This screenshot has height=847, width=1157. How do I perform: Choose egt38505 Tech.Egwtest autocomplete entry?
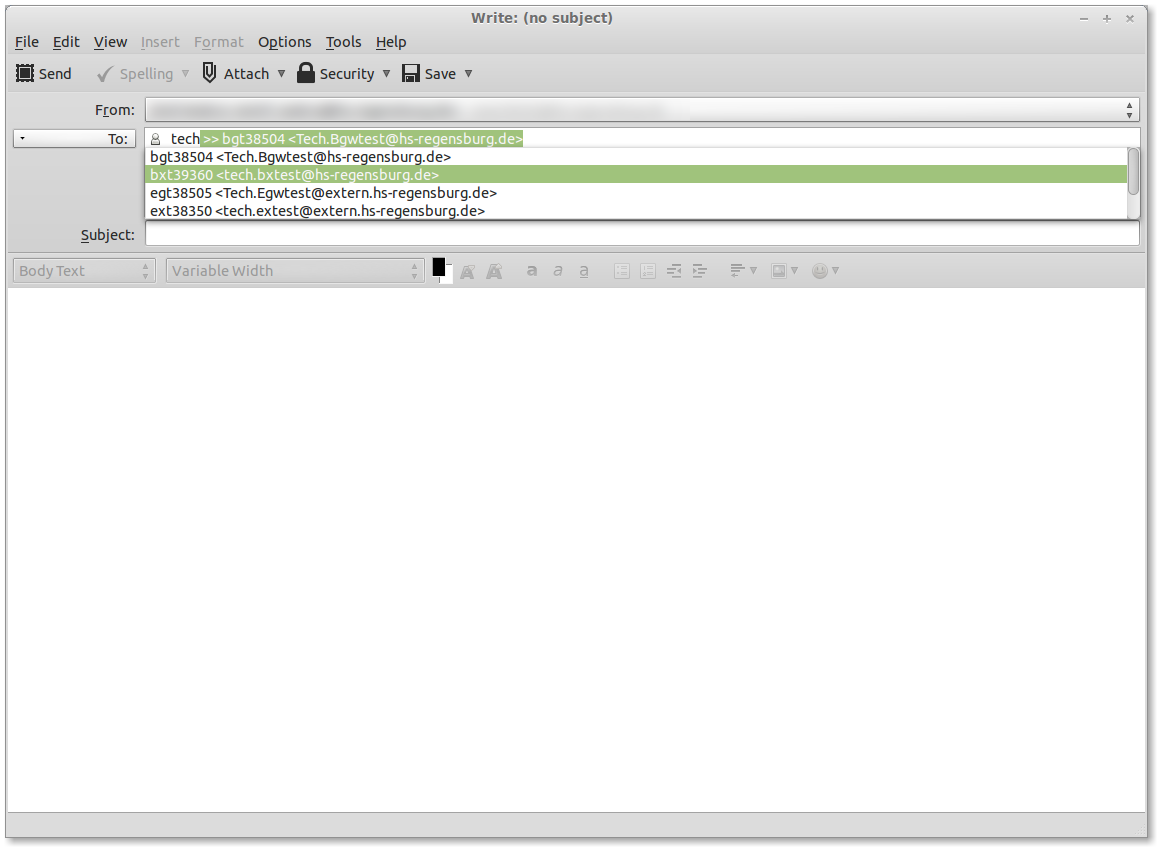323,193
